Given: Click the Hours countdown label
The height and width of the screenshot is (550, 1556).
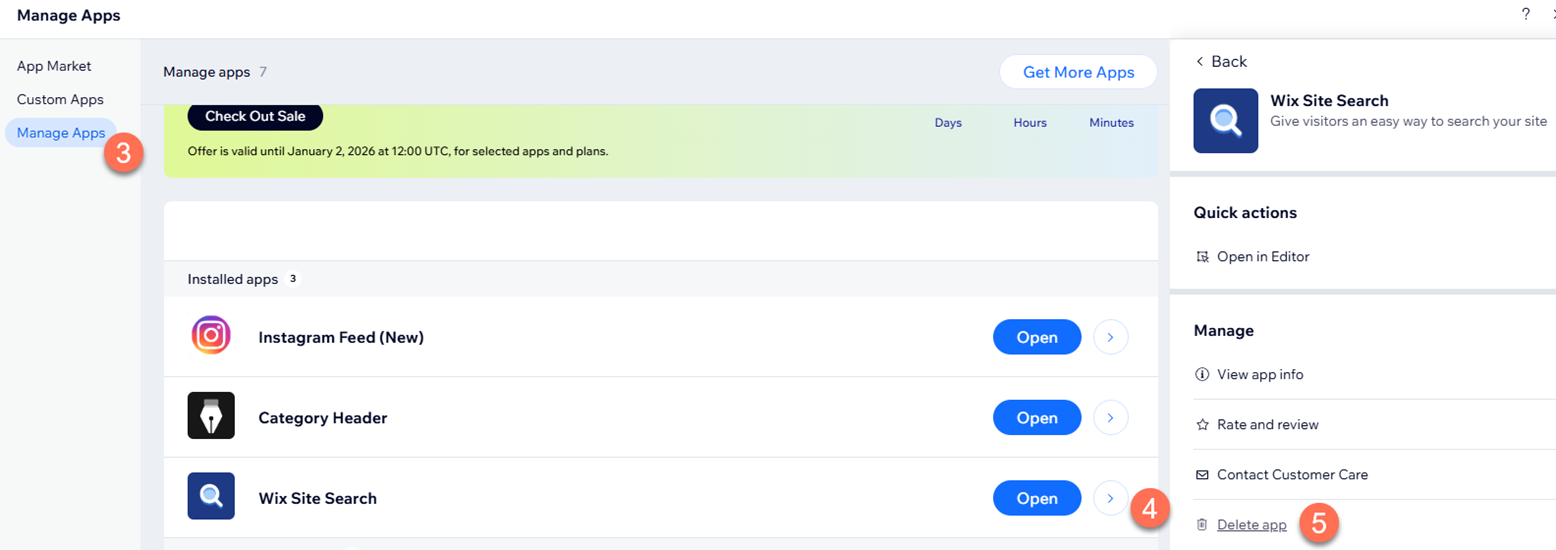Looking at the screenshot, I should tap(1030, 123).
